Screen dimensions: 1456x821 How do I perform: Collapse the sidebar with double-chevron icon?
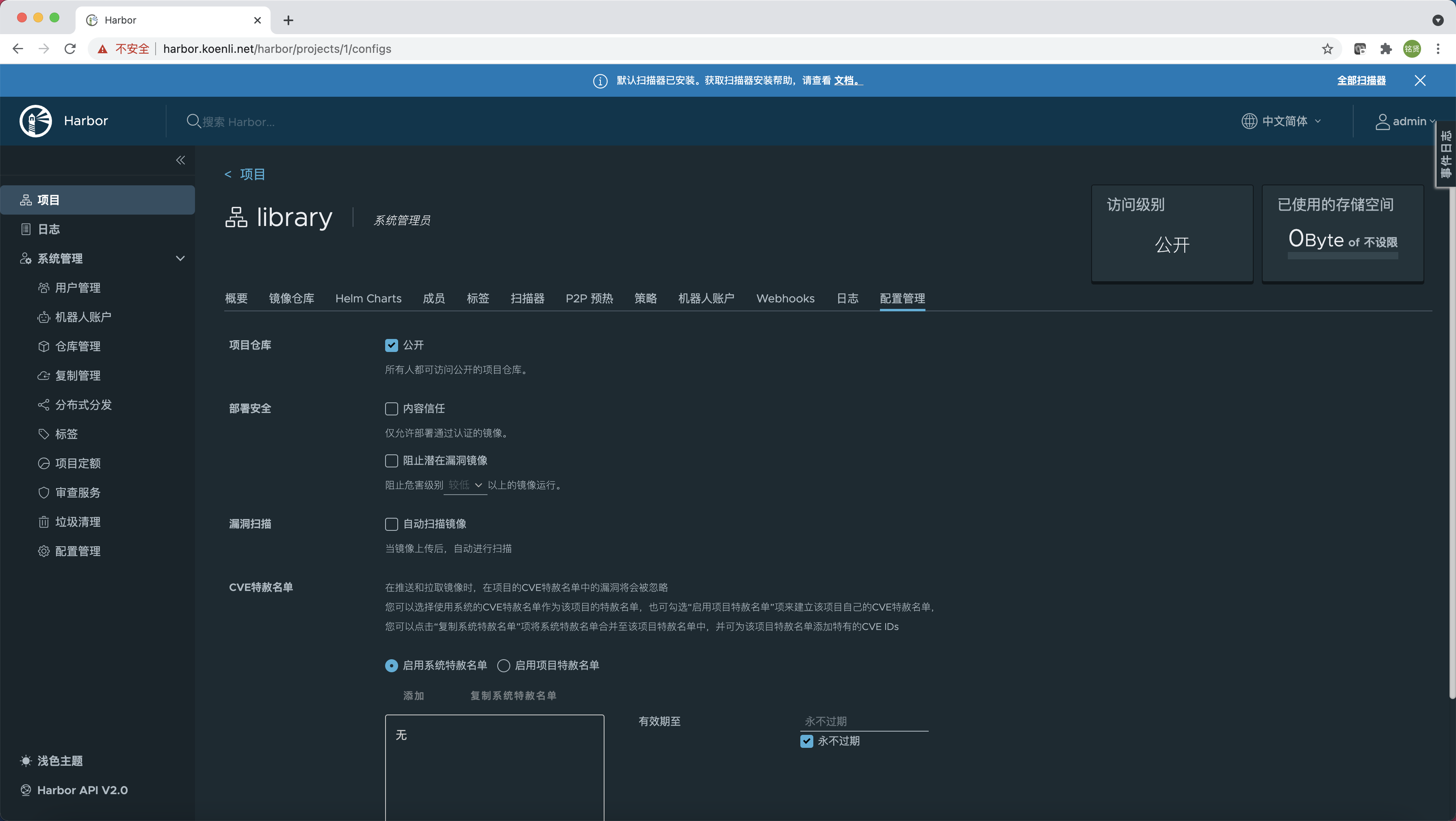click(180, 161)
